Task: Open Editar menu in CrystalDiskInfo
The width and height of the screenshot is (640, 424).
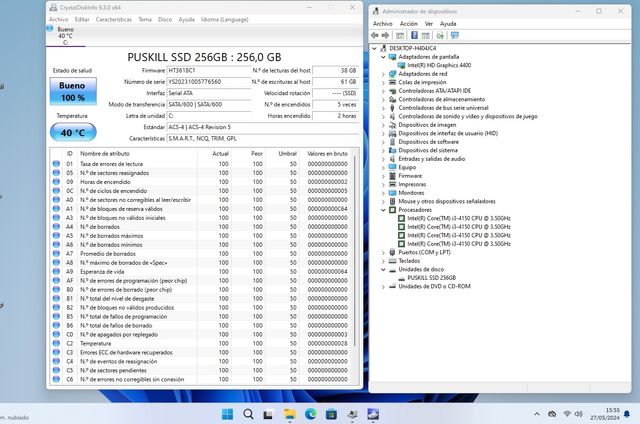Action: pos(82,19)
